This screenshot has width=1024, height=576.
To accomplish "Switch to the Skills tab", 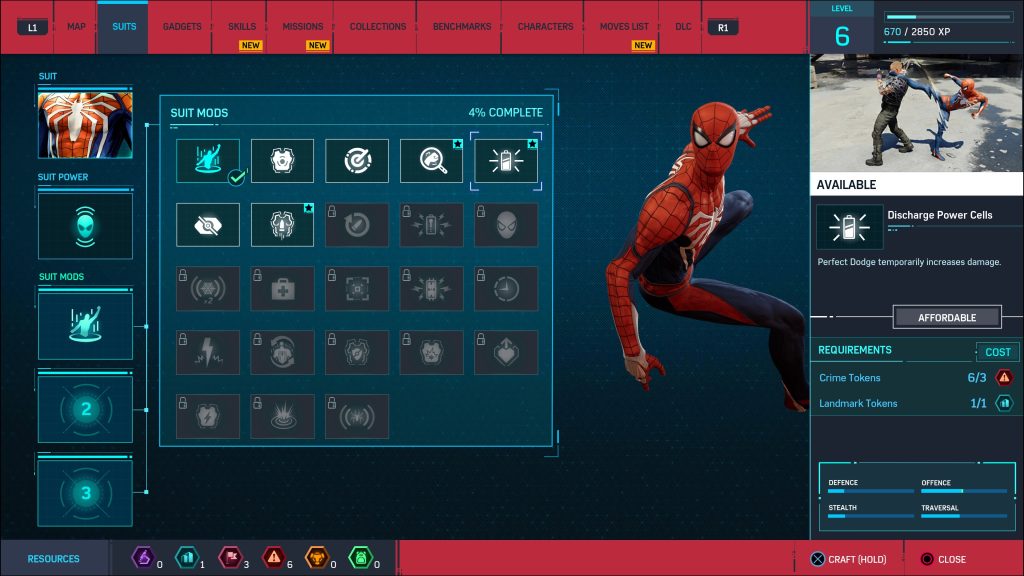I will [x=242, y=27].
